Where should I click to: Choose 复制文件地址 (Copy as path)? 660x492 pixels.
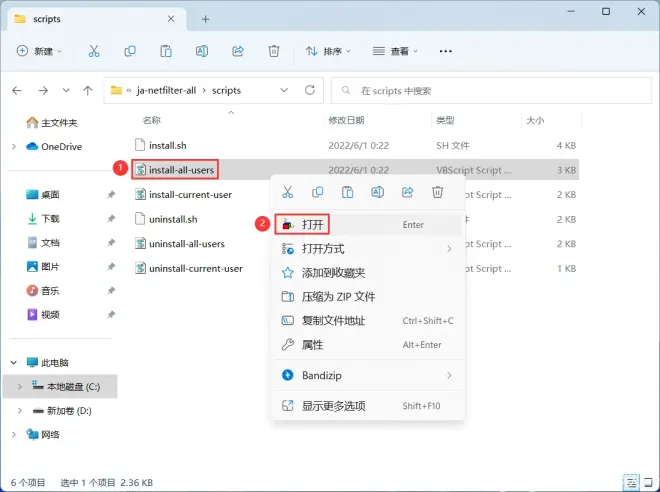click(368, 321)
